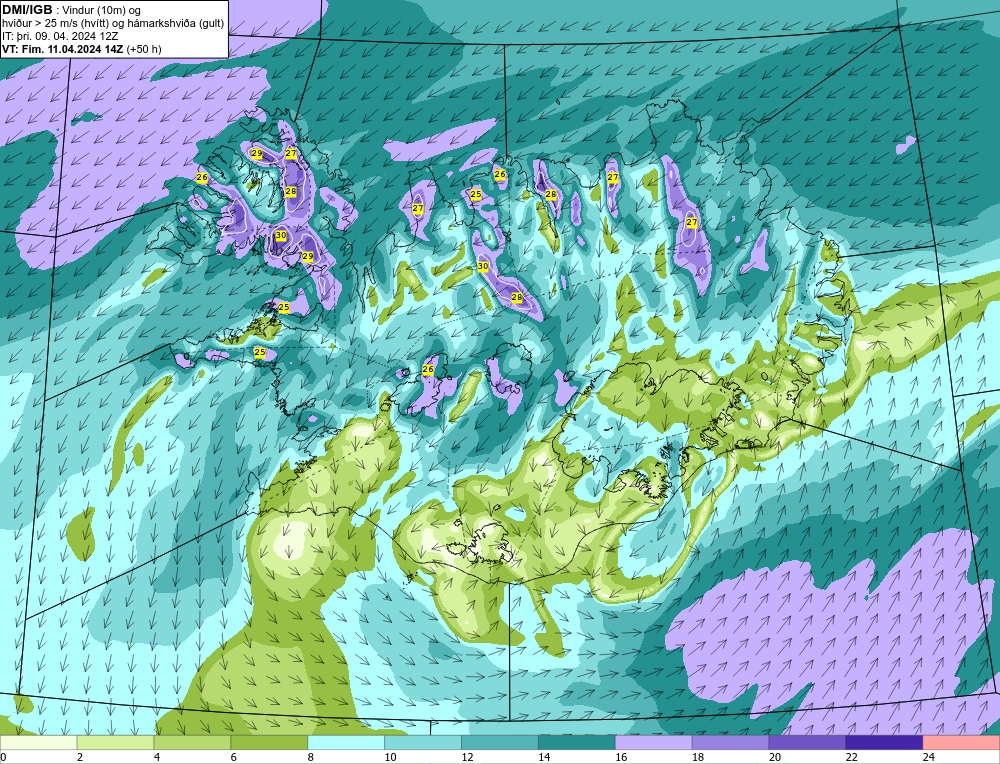
Task: Click the 4–6 m/s green legend swatch
Action: coord(193,742)
